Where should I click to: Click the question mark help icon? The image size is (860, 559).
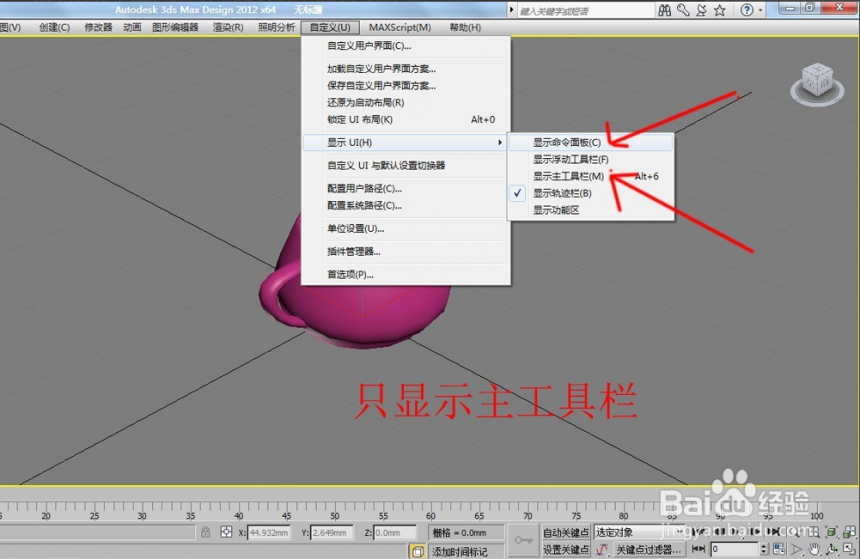coord(746,10)
